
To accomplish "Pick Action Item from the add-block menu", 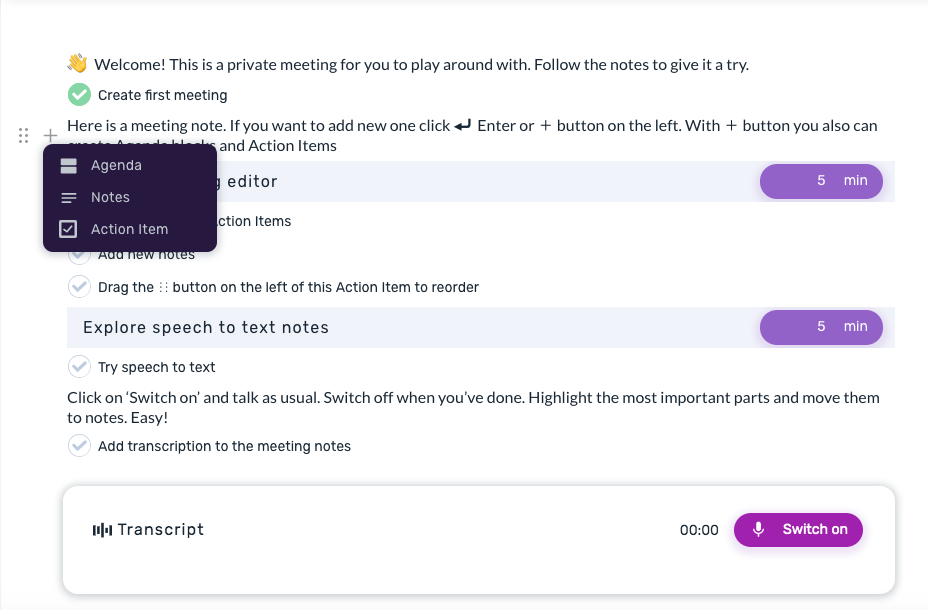I will point(129,229).
